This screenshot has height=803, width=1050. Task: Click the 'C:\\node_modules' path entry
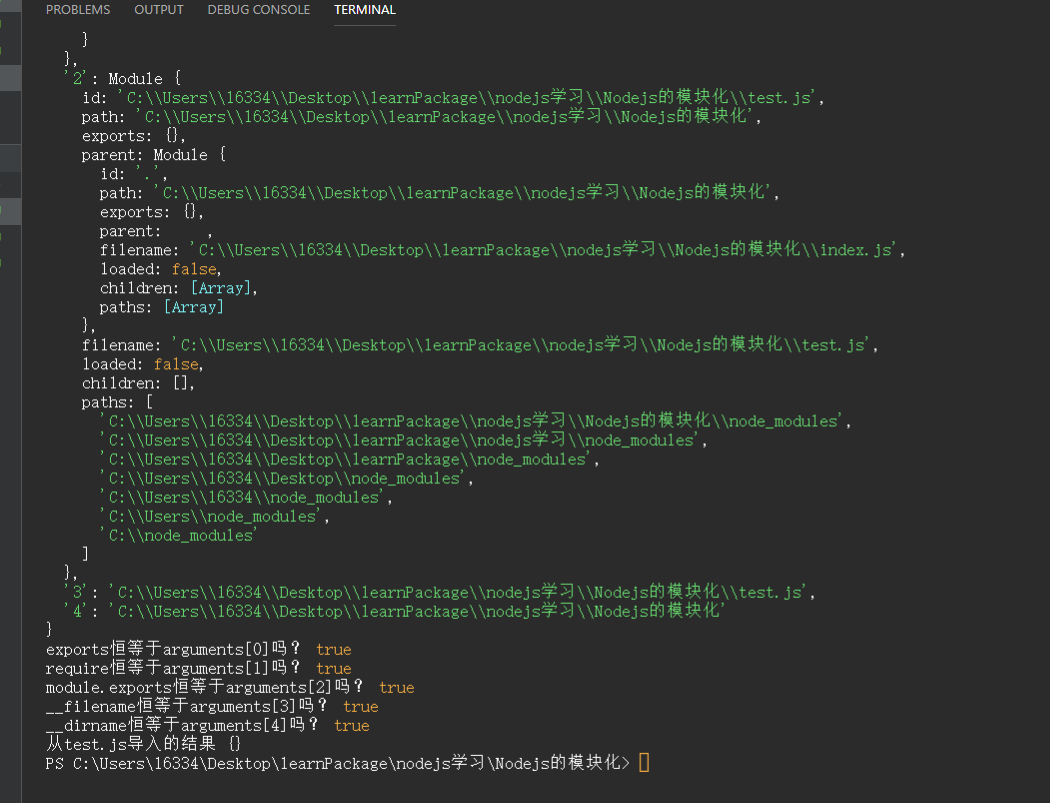[178, 536]
